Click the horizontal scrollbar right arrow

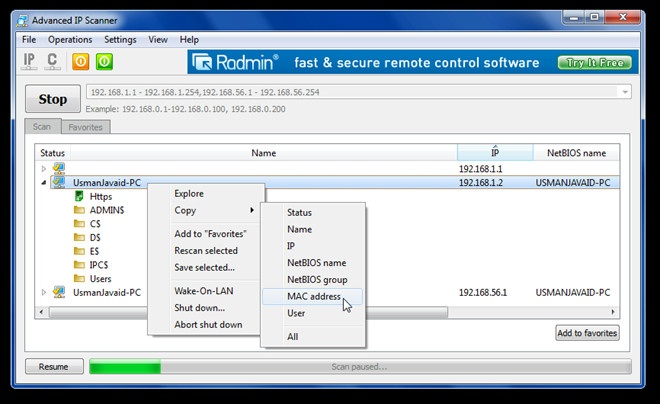coord(613,312)
